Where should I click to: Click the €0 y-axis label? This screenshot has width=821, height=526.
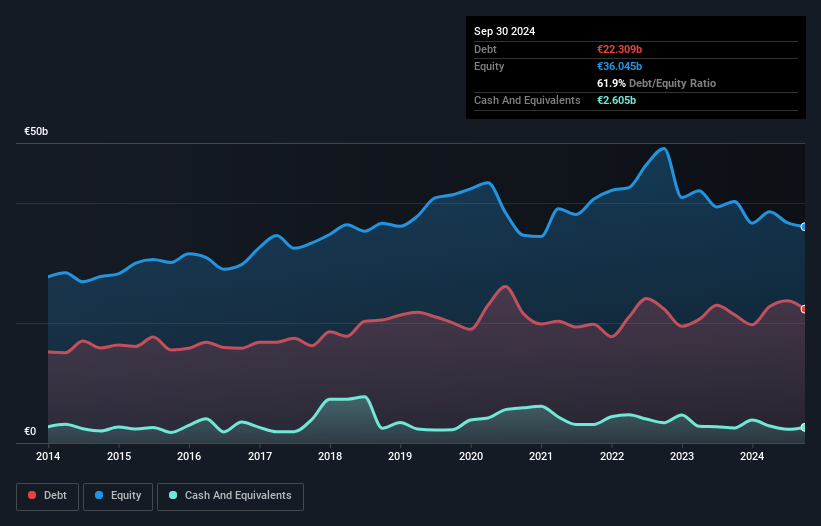click(x=30, y=432)
